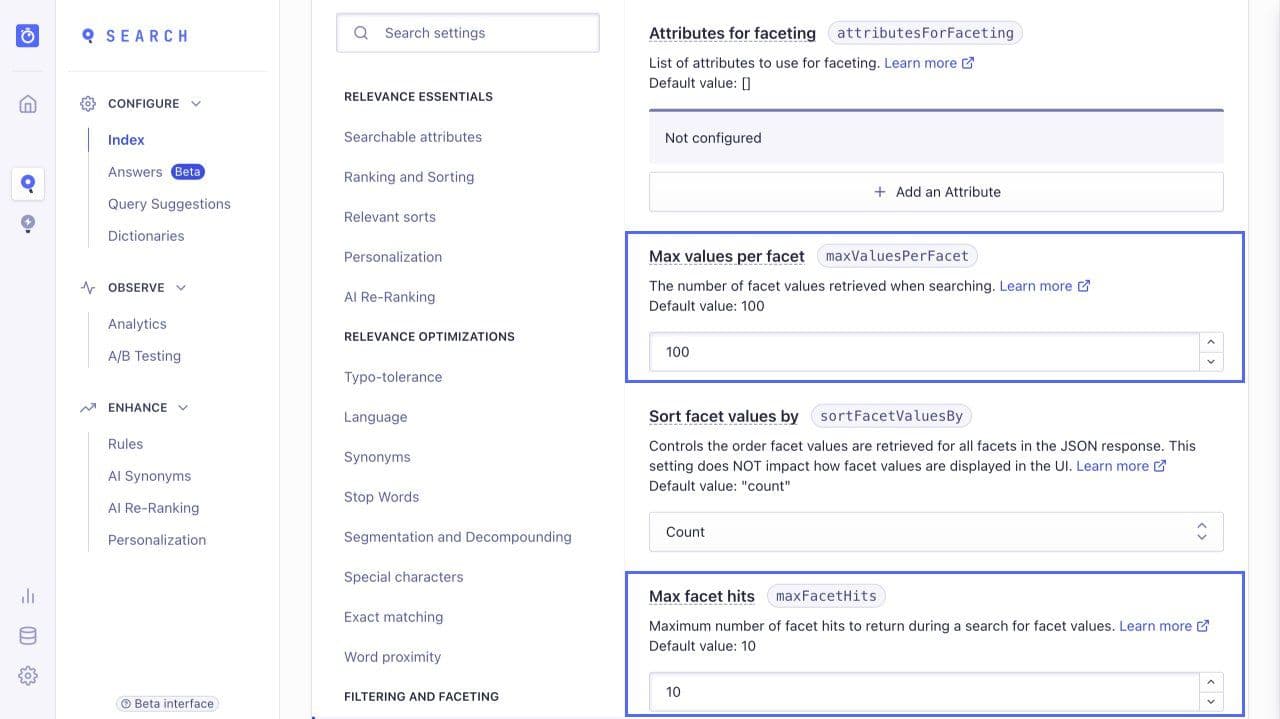Collapse the CONFIGURE section chevron
Viewport: 1280px width, 719px height.
point(196,104)
